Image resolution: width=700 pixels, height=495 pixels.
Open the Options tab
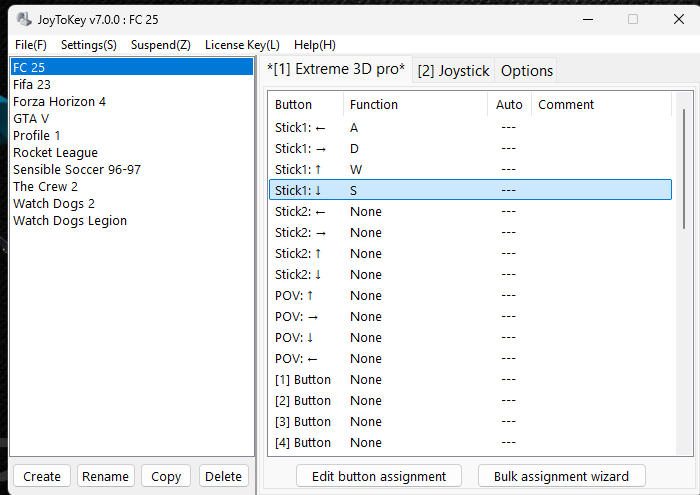tap(526, 71)
